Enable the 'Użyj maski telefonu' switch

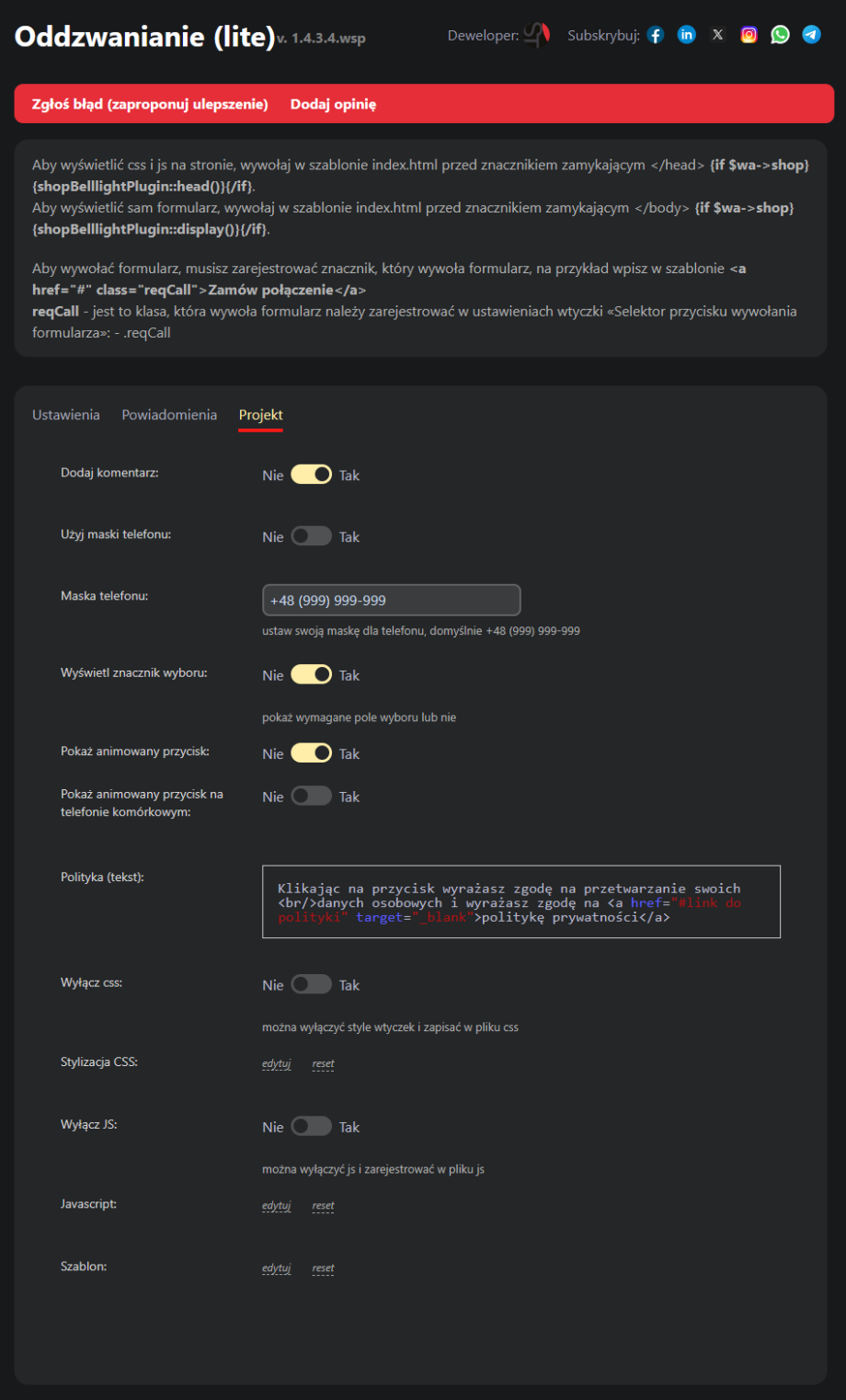(311, 536)
